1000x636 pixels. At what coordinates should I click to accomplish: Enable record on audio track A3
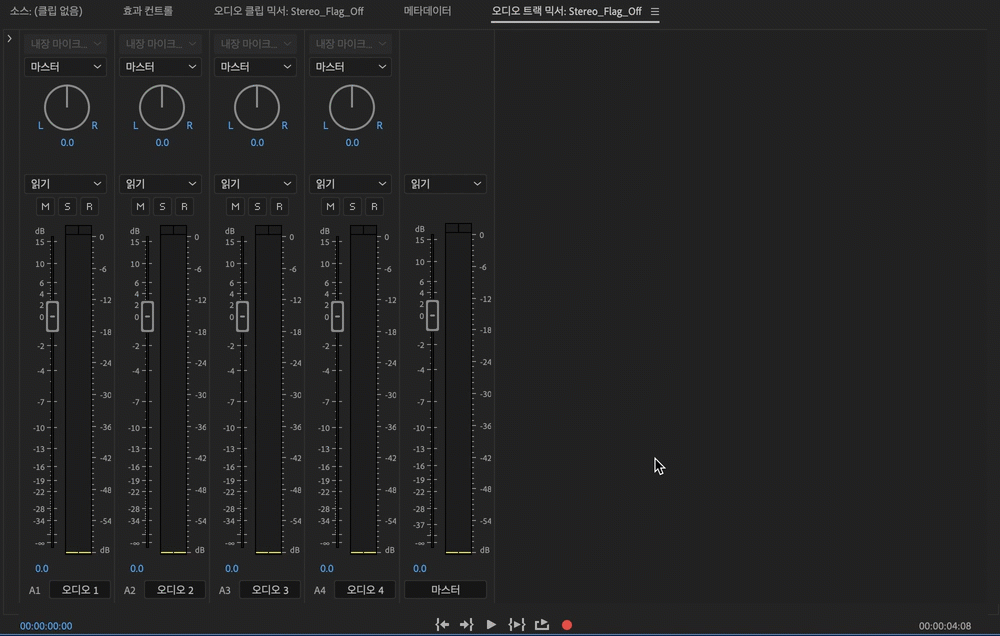pyautogui.click(x=279, y=207)
